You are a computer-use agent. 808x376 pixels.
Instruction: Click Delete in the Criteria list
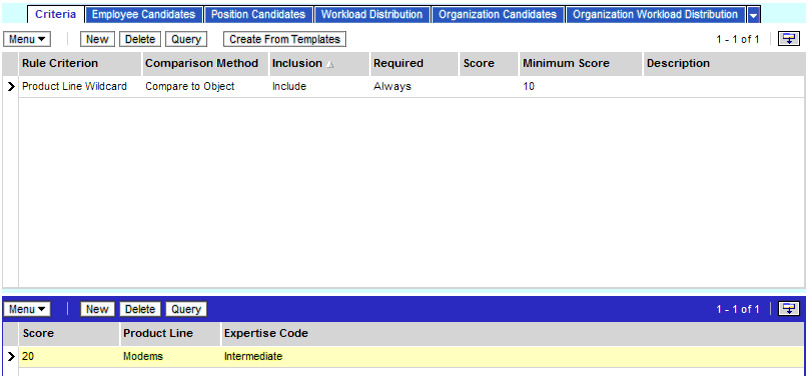point(140,39)
